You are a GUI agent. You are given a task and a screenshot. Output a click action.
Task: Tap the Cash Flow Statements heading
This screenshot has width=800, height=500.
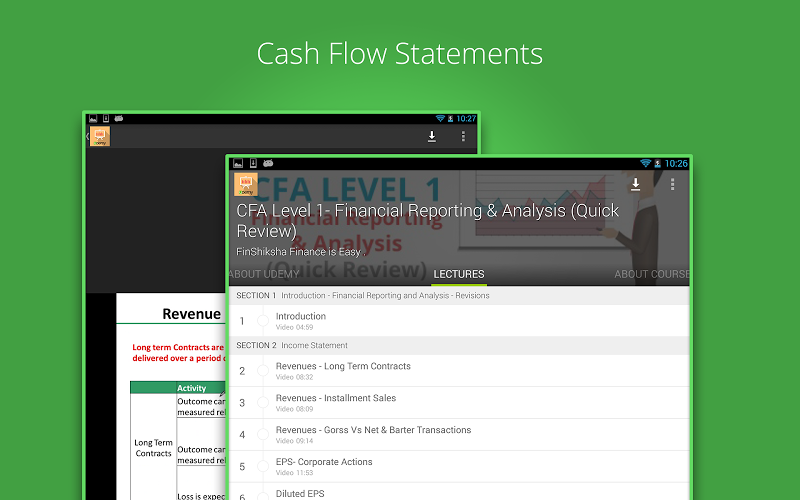pos(399,54)
